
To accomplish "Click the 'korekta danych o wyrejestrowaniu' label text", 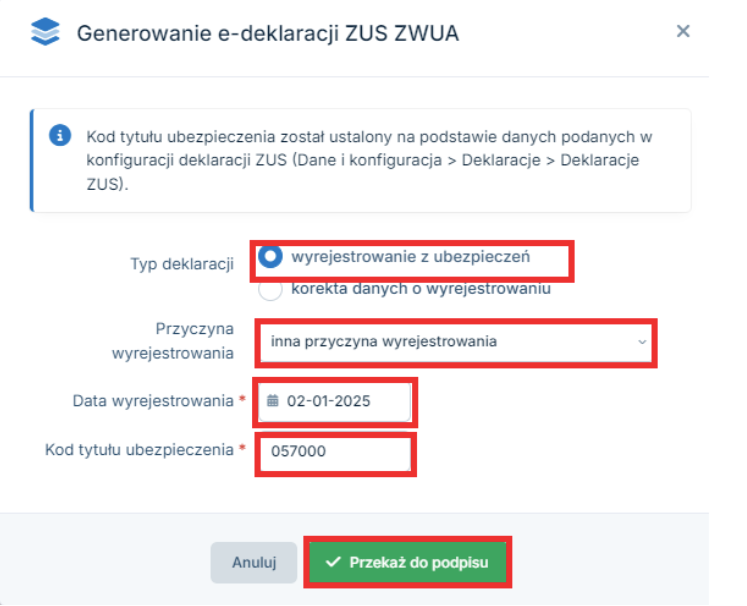I will click(x=421, y=289).
